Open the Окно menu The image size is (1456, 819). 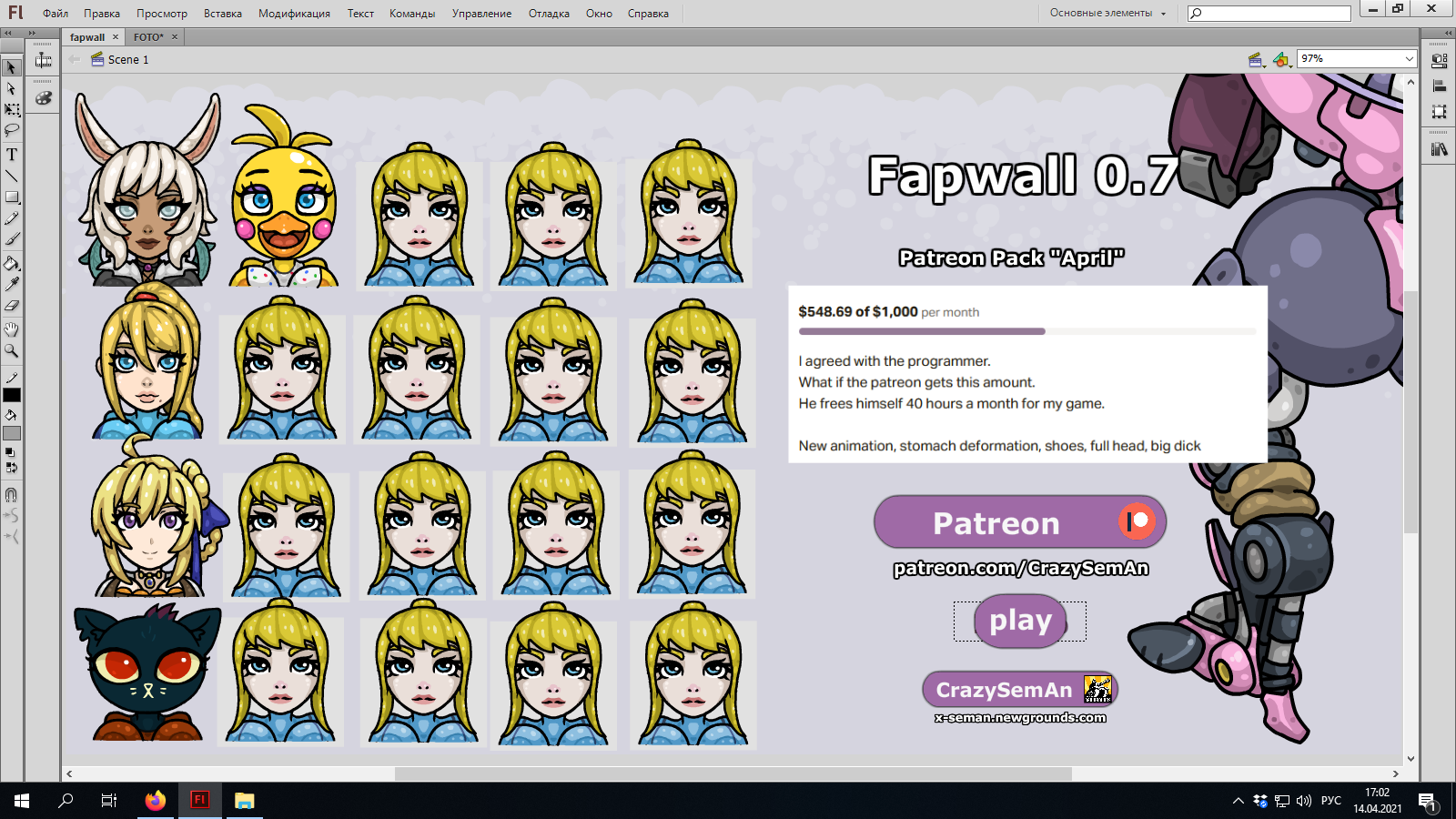pos(599,14)
